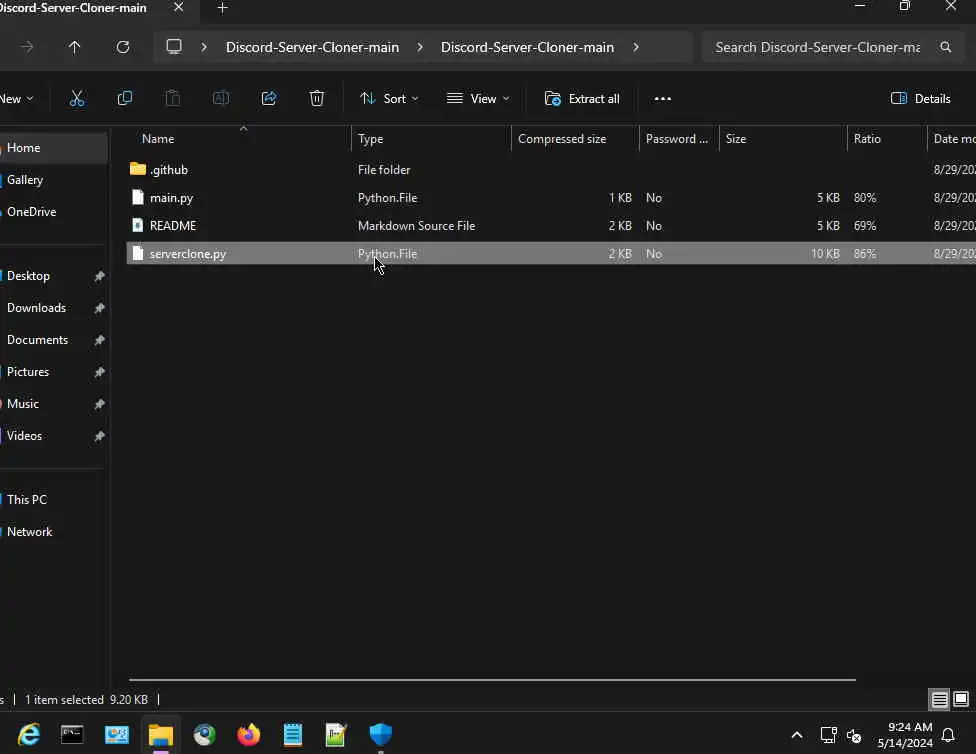
Task: Click the Refresh button
Action: tap(123, 47)
